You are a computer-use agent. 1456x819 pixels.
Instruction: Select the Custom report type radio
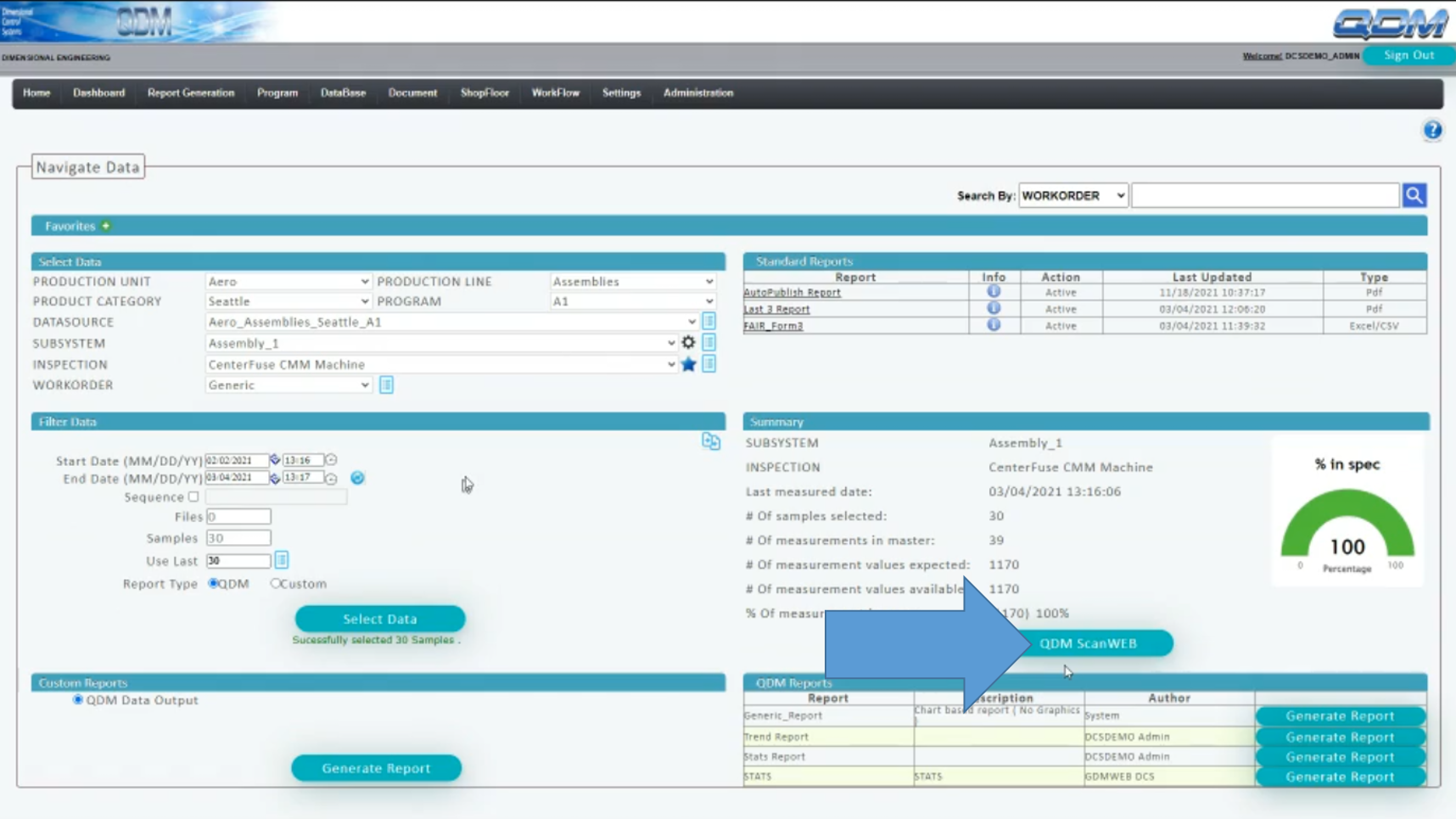tap(275, 583)
